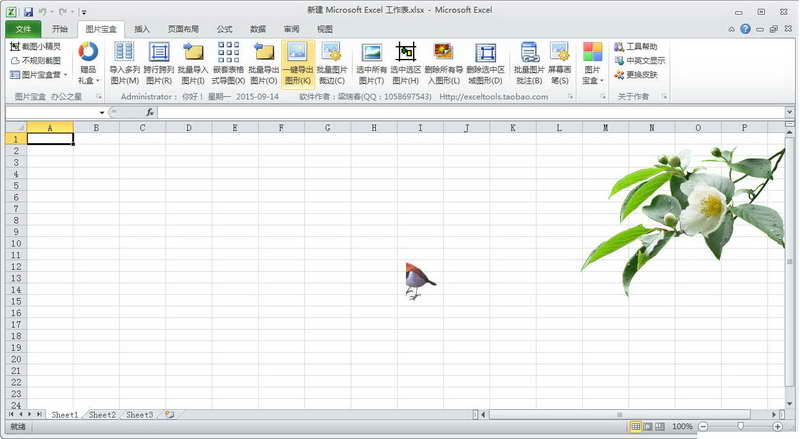
Task: Click the Sheet1 tab
Action: (x=65, y=415)
